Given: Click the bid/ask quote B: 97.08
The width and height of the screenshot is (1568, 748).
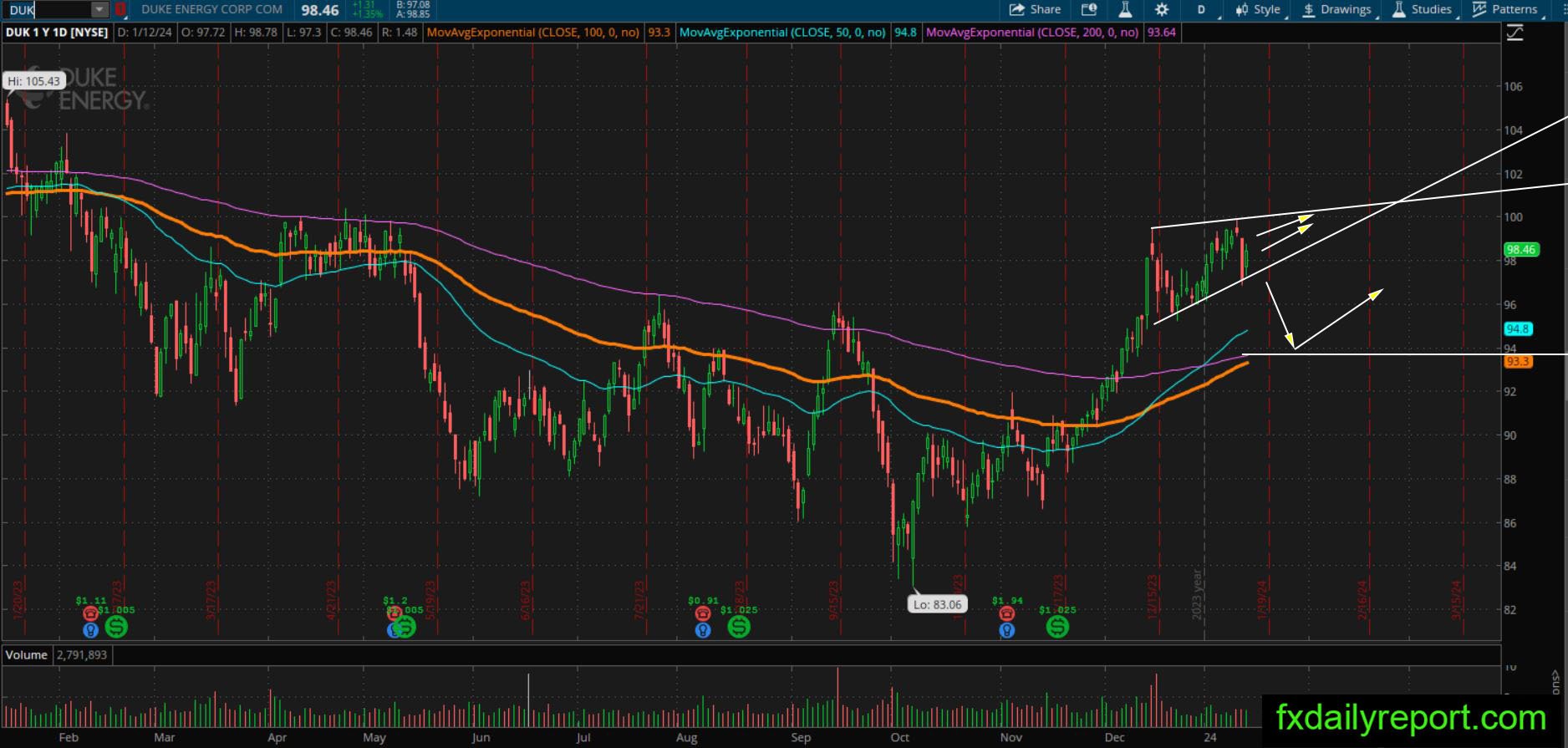Looking at the screenshot, I should click(413, 5).
